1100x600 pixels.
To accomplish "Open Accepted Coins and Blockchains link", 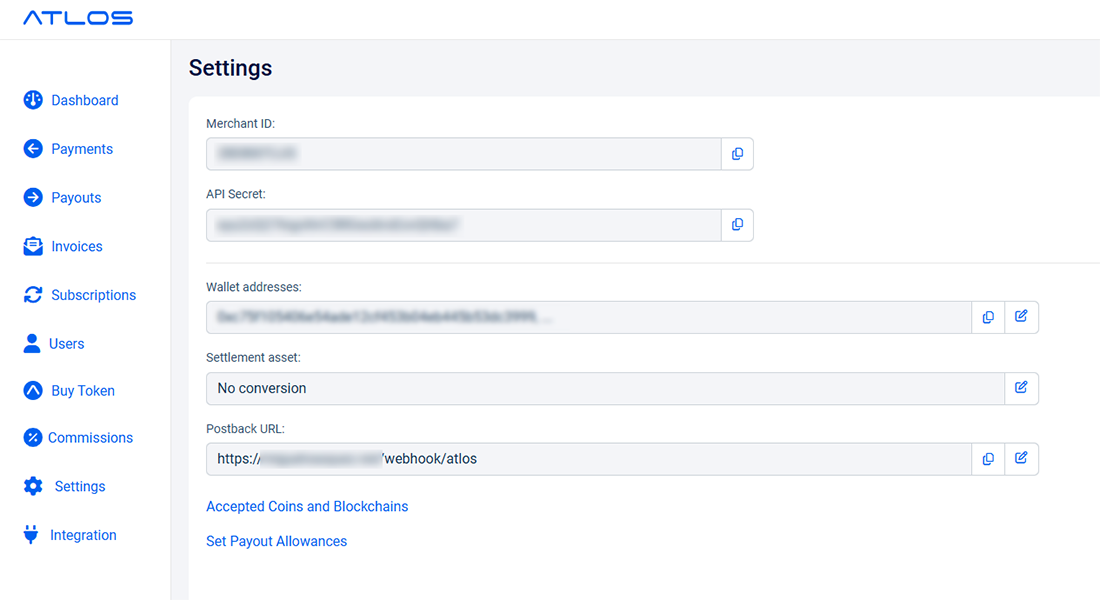I will (307, 506).
